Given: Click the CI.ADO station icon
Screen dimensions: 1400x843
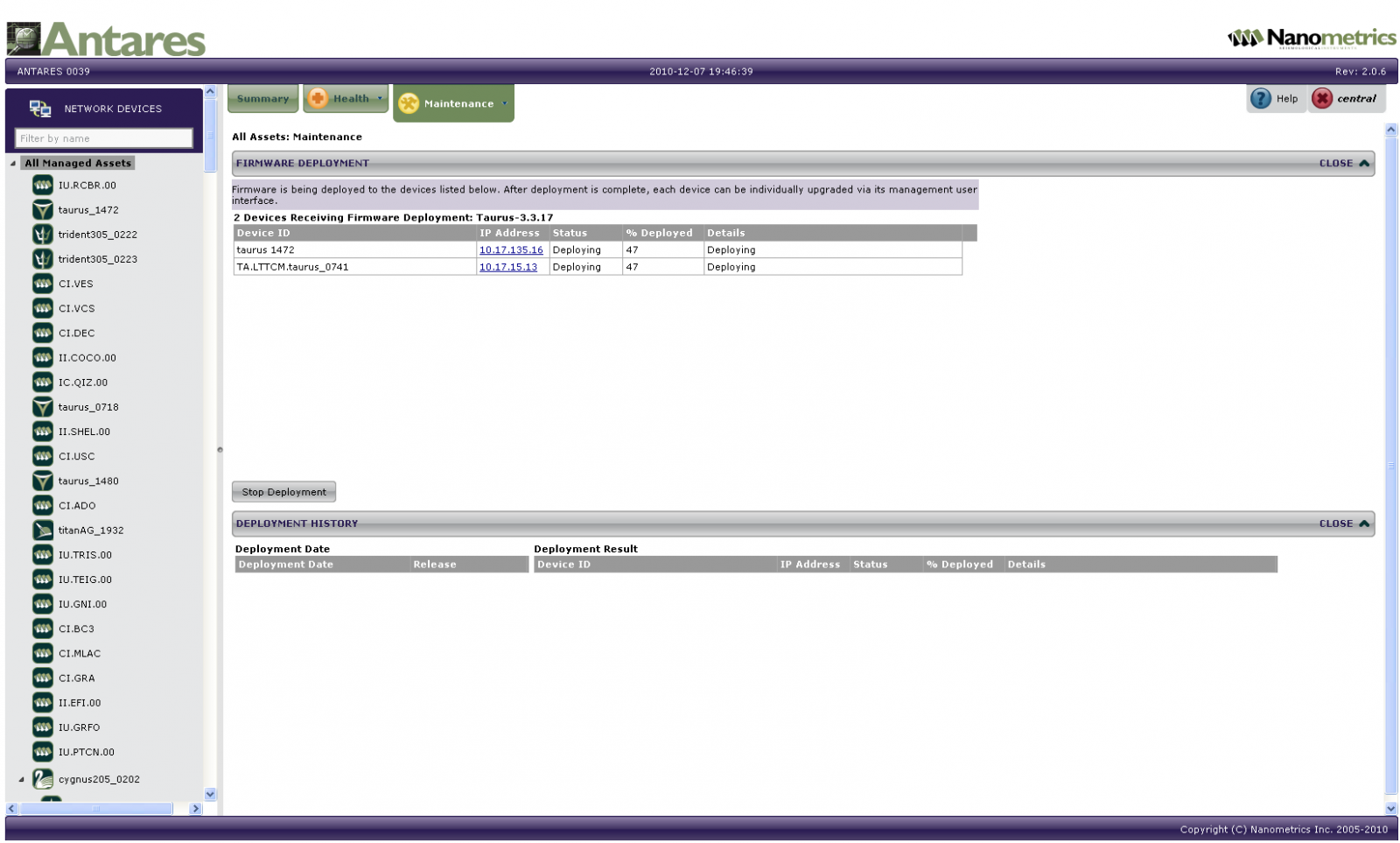Looking at the screenshot, I should pos(43,505).
